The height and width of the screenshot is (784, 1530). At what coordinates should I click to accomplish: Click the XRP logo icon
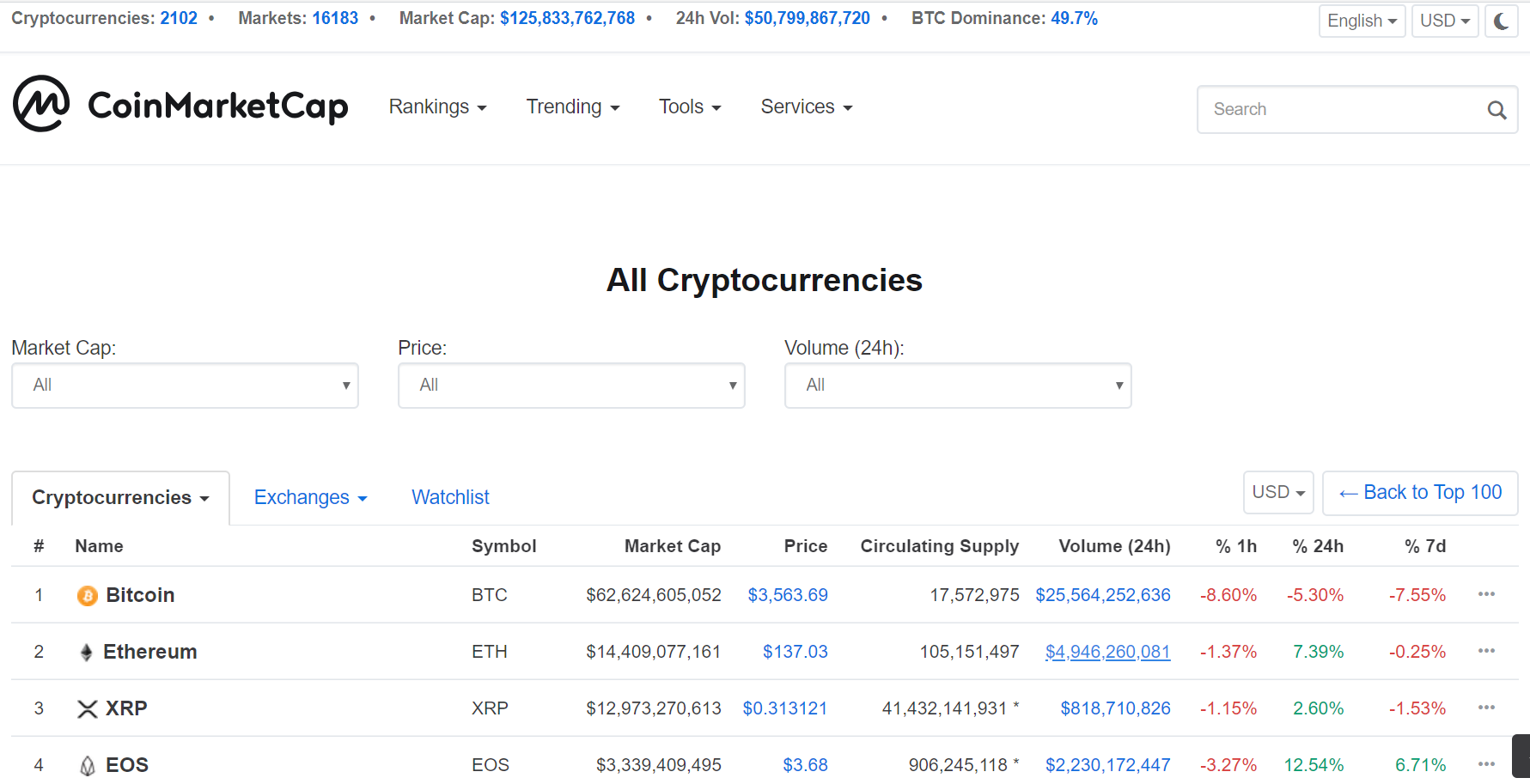click(x=87, y=709)
